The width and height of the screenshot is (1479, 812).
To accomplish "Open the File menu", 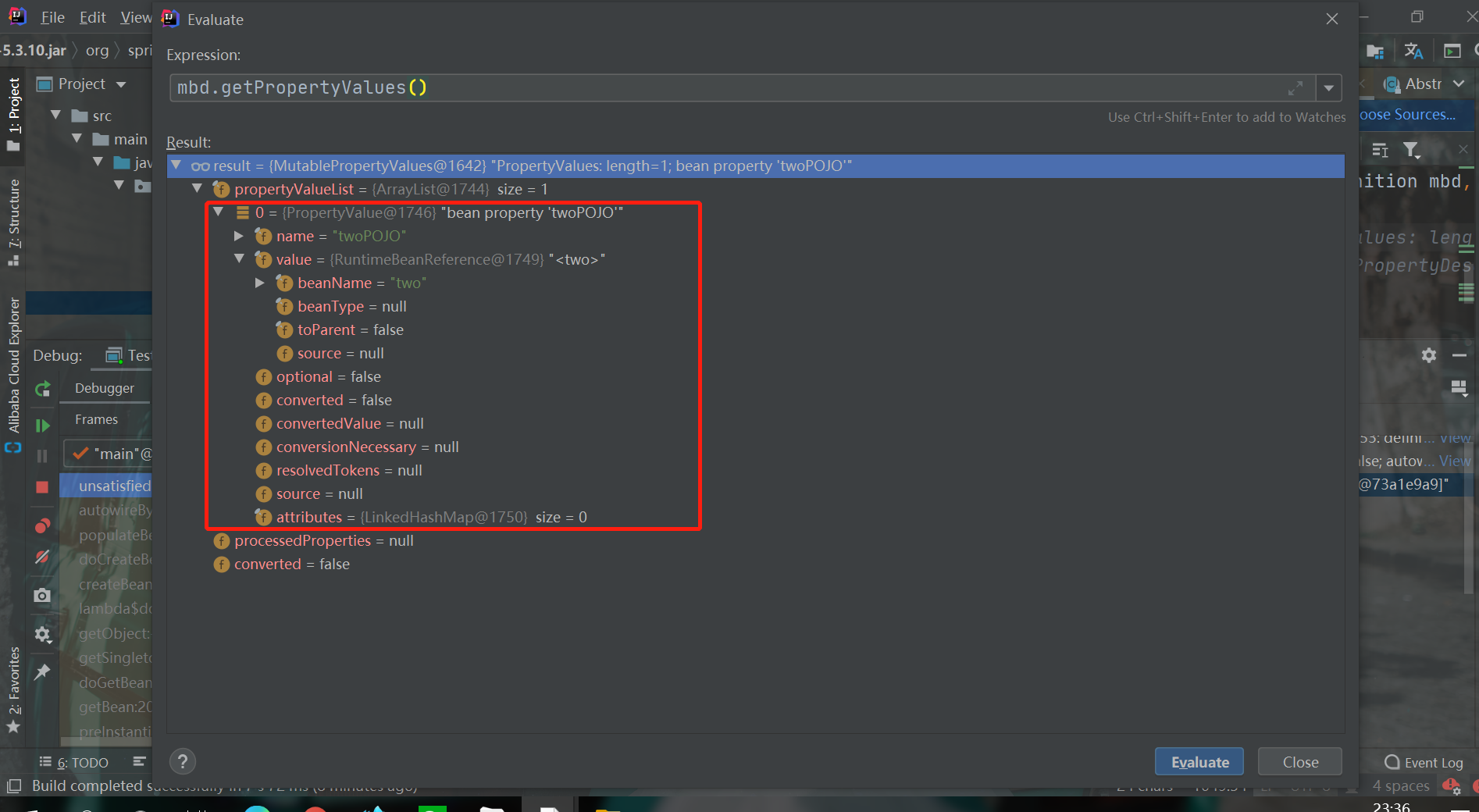I will (52, 17).
